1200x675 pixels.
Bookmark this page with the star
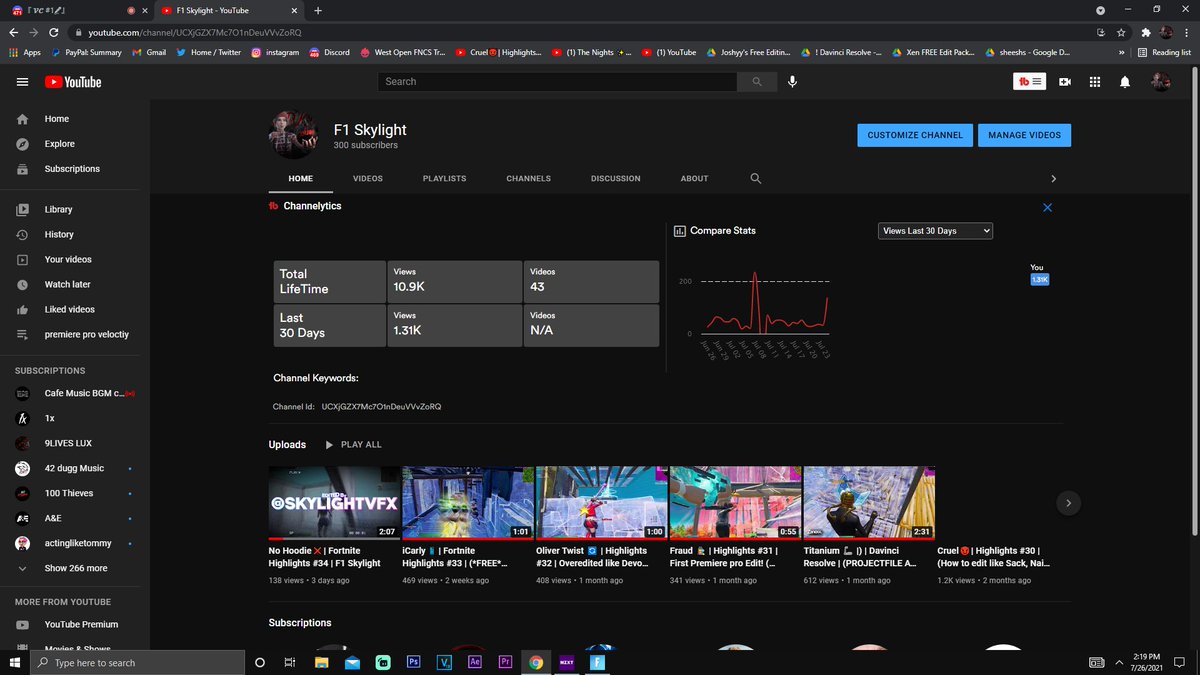[1122, 33]
